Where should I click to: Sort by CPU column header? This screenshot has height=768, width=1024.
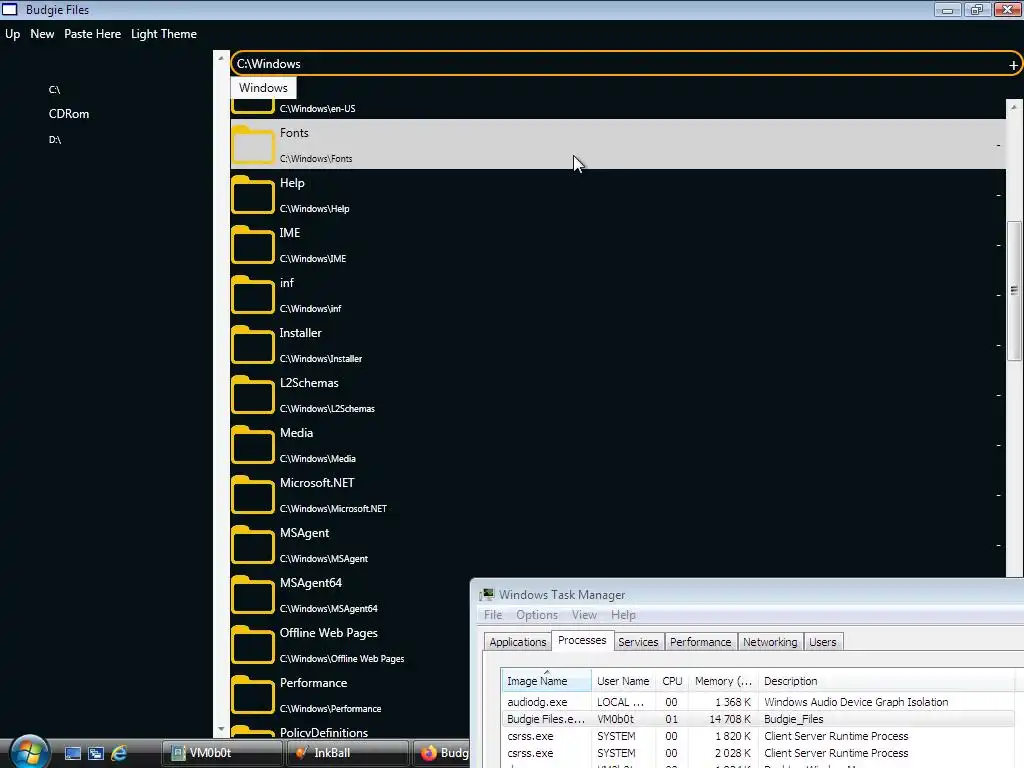[x=672, y=680]
